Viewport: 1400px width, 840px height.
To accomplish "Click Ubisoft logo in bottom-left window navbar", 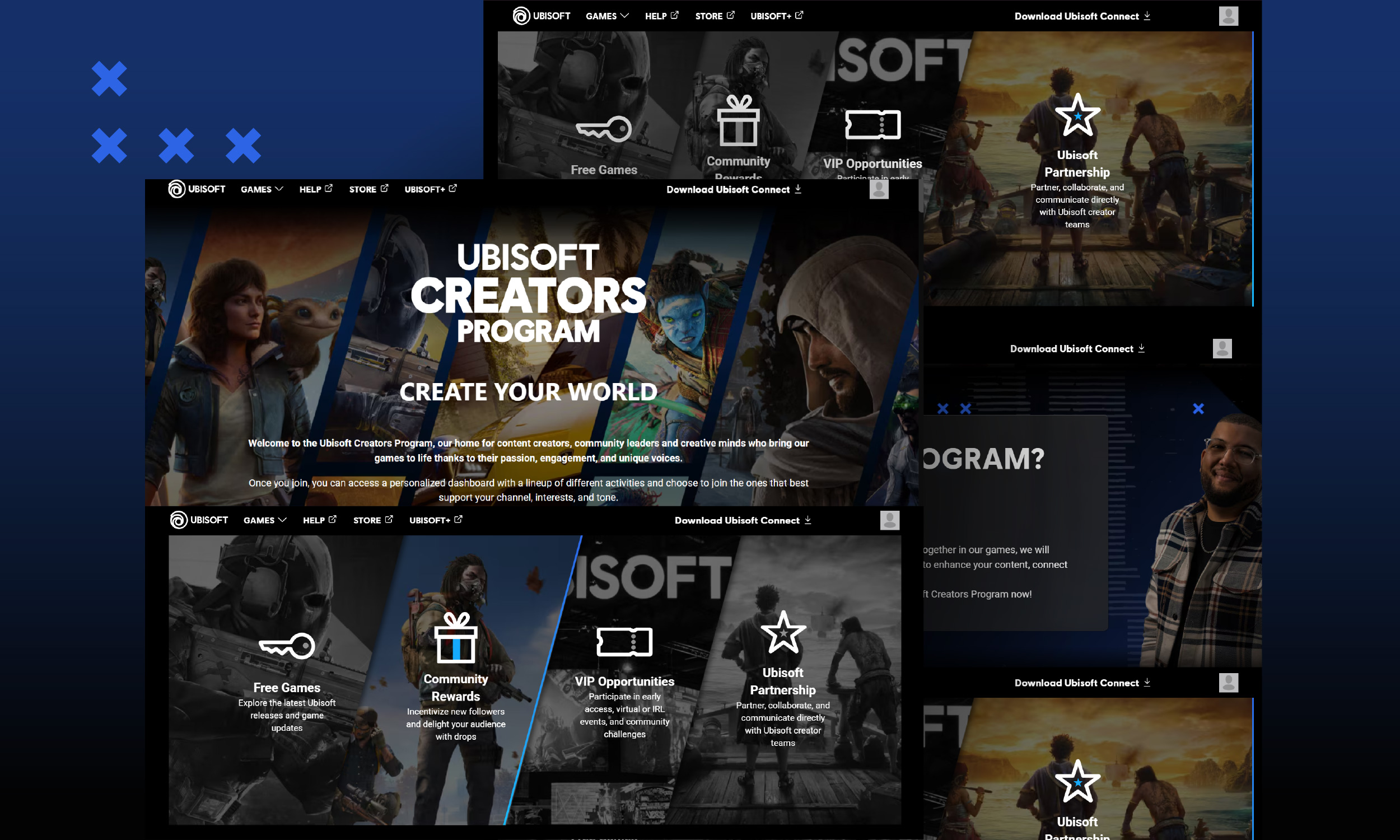I will tap(199, 520).
